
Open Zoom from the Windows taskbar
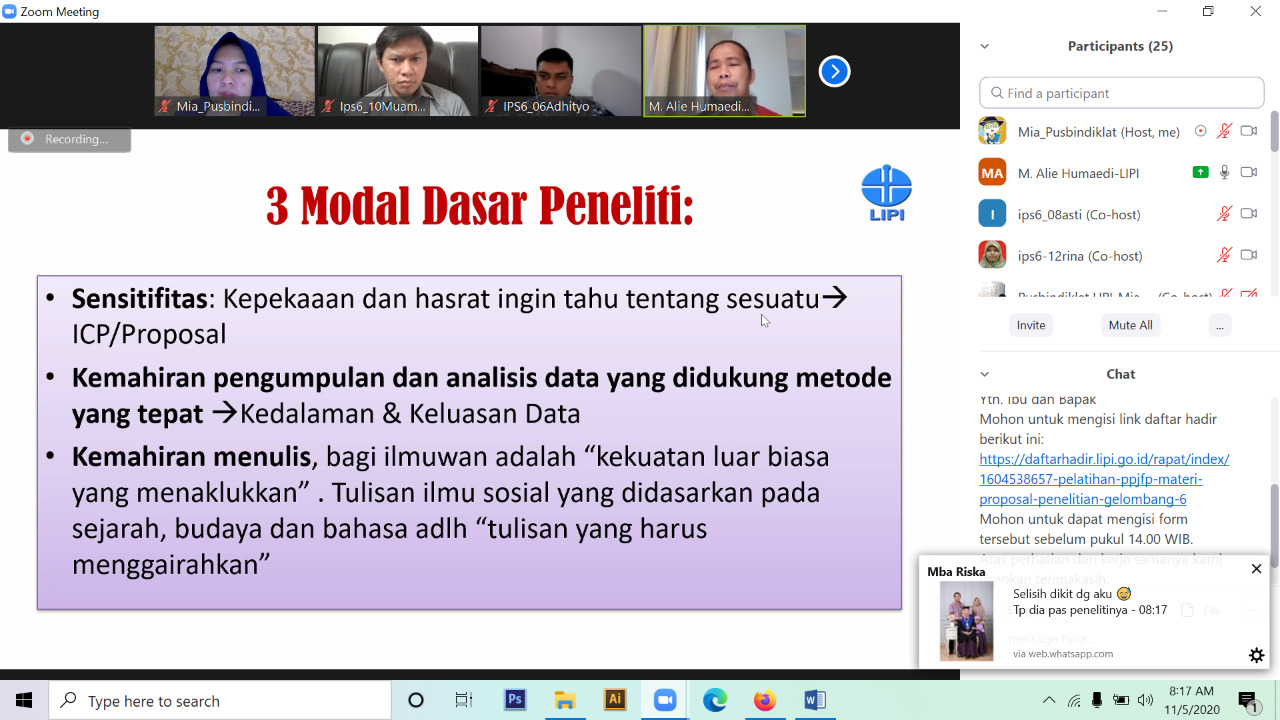point(665,700)
